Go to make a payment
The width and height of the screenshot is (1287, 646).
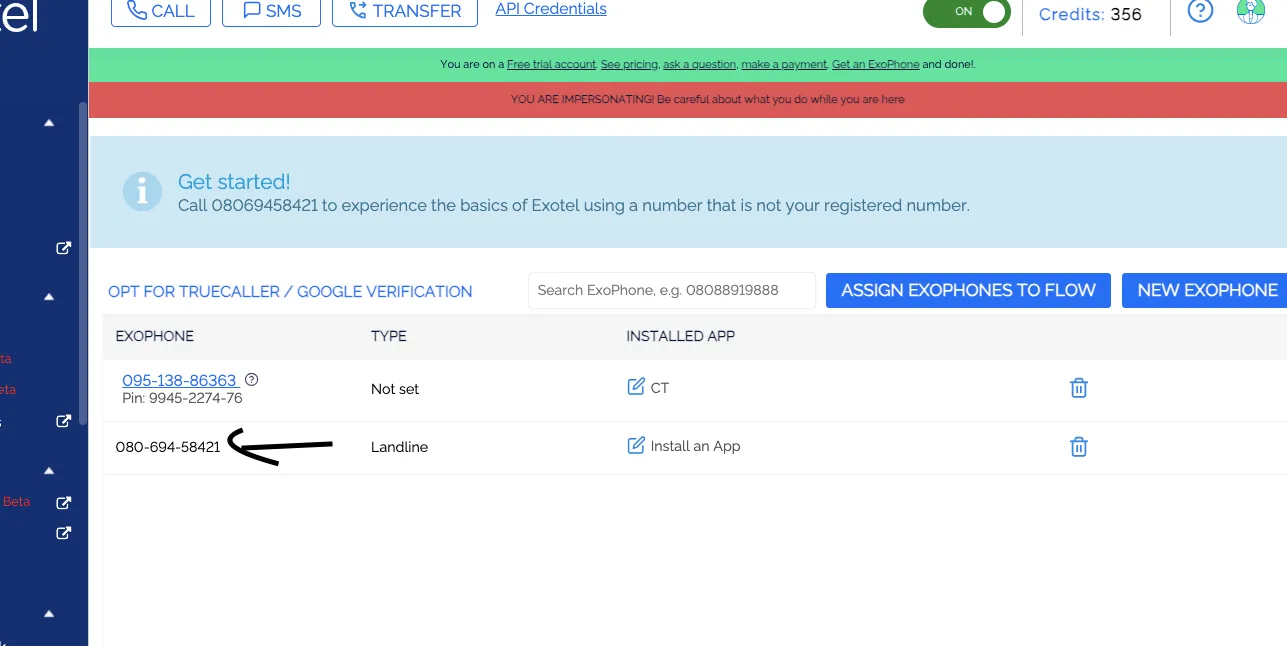click(x=784, y=64)
